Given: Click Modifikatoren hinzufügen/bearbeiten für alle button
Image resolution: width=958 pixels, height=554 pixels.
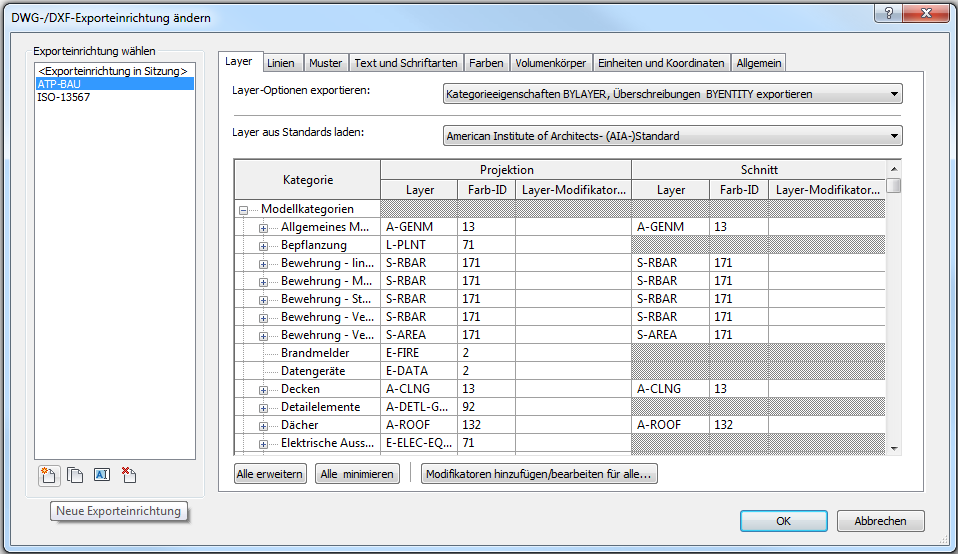Looking at the screenshot, I should [538, 474].
